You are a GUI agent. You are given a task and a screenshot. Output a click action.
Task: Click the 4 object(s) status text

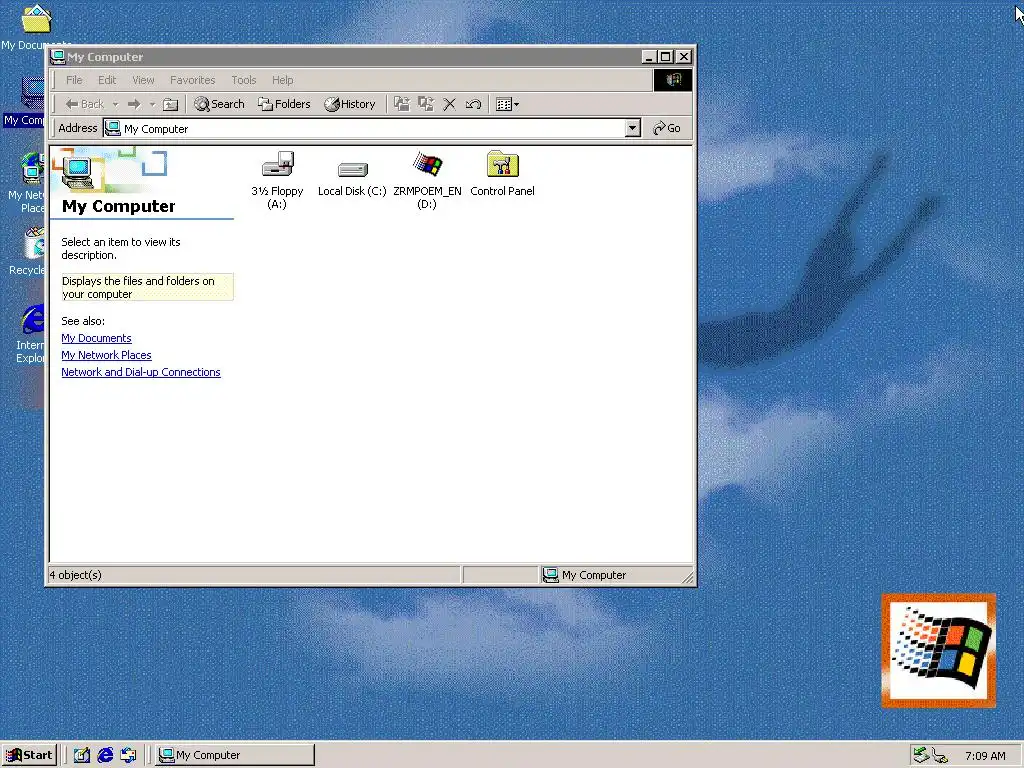pyautogui.click(x=76, y=575)
